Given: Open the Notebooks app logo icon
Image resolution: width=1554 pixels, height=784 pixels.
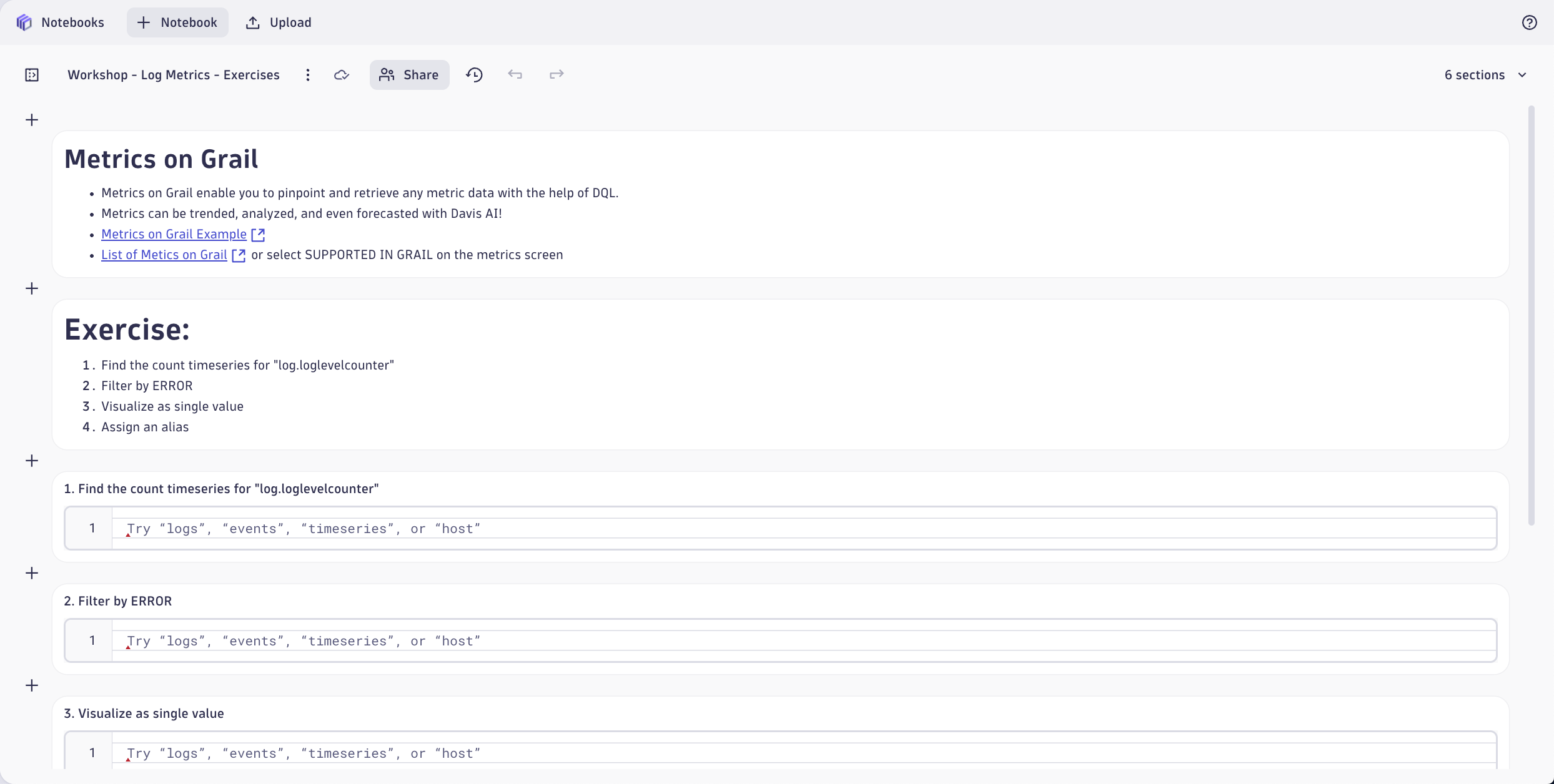Looking at the screenshot, I should 24,22.
